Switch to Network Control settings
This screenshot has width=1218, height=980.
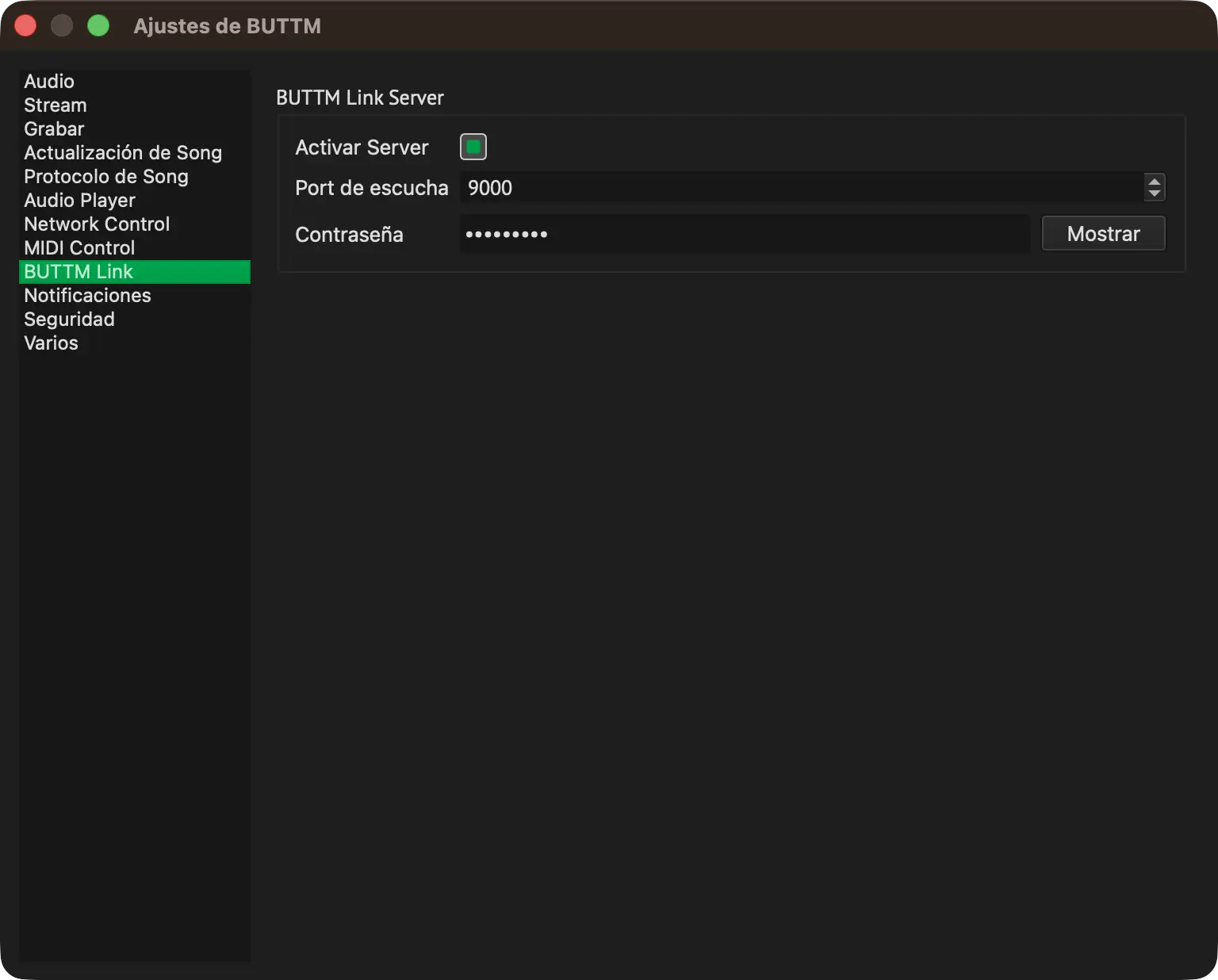click(134, 224)
